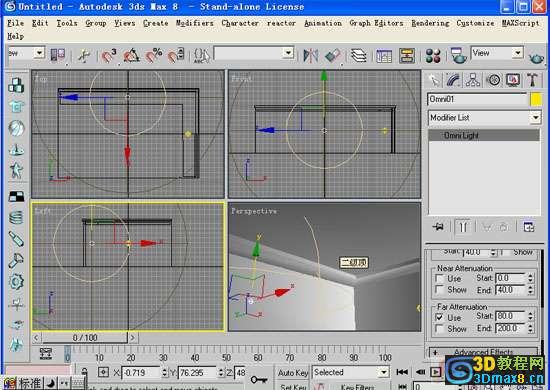Open the Modifiers menu

pyautogui.click(x=195, y=23)
